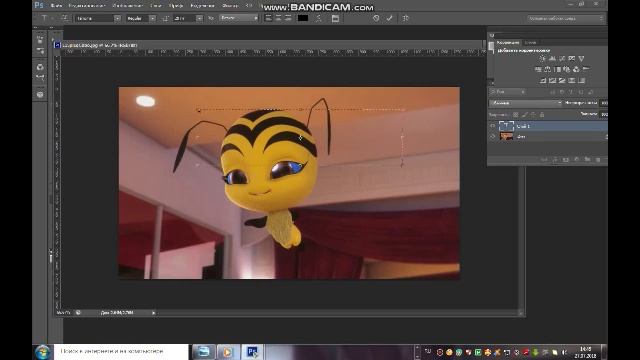Commit text edits with the checkmark
Image resolution: width=640 pixels, height=360 pixels.
coord(389,18)
